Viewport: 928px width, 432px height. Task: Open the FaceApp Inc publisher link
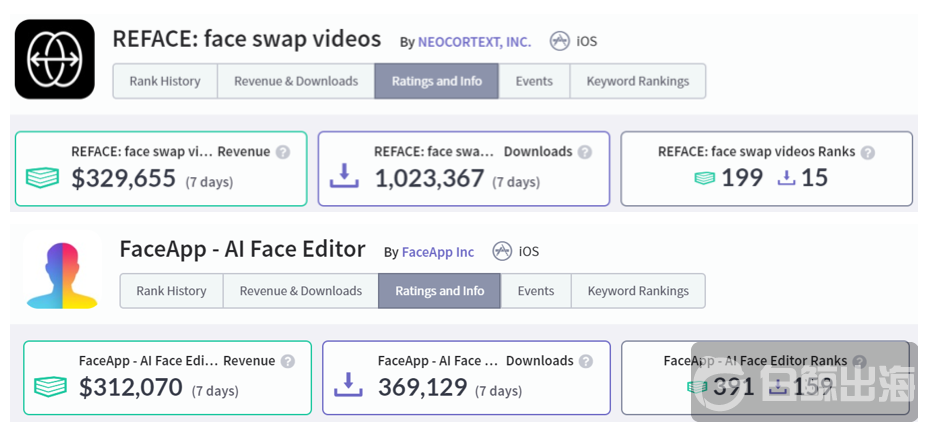pyautogui.click(x=438, y=252)
